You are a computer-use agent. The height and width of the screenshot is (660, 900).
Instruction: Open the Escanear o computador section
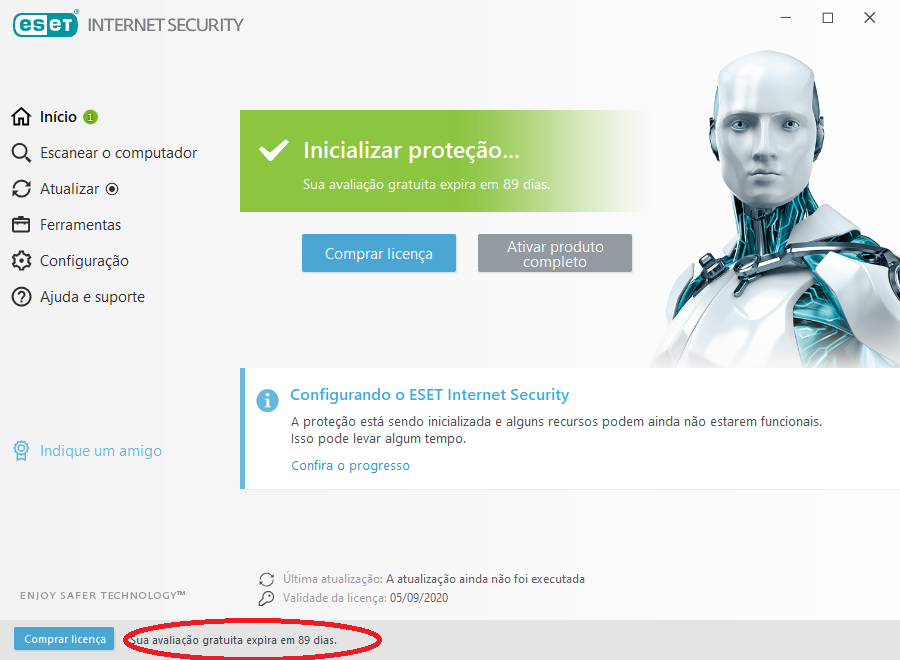coord(118,153)
